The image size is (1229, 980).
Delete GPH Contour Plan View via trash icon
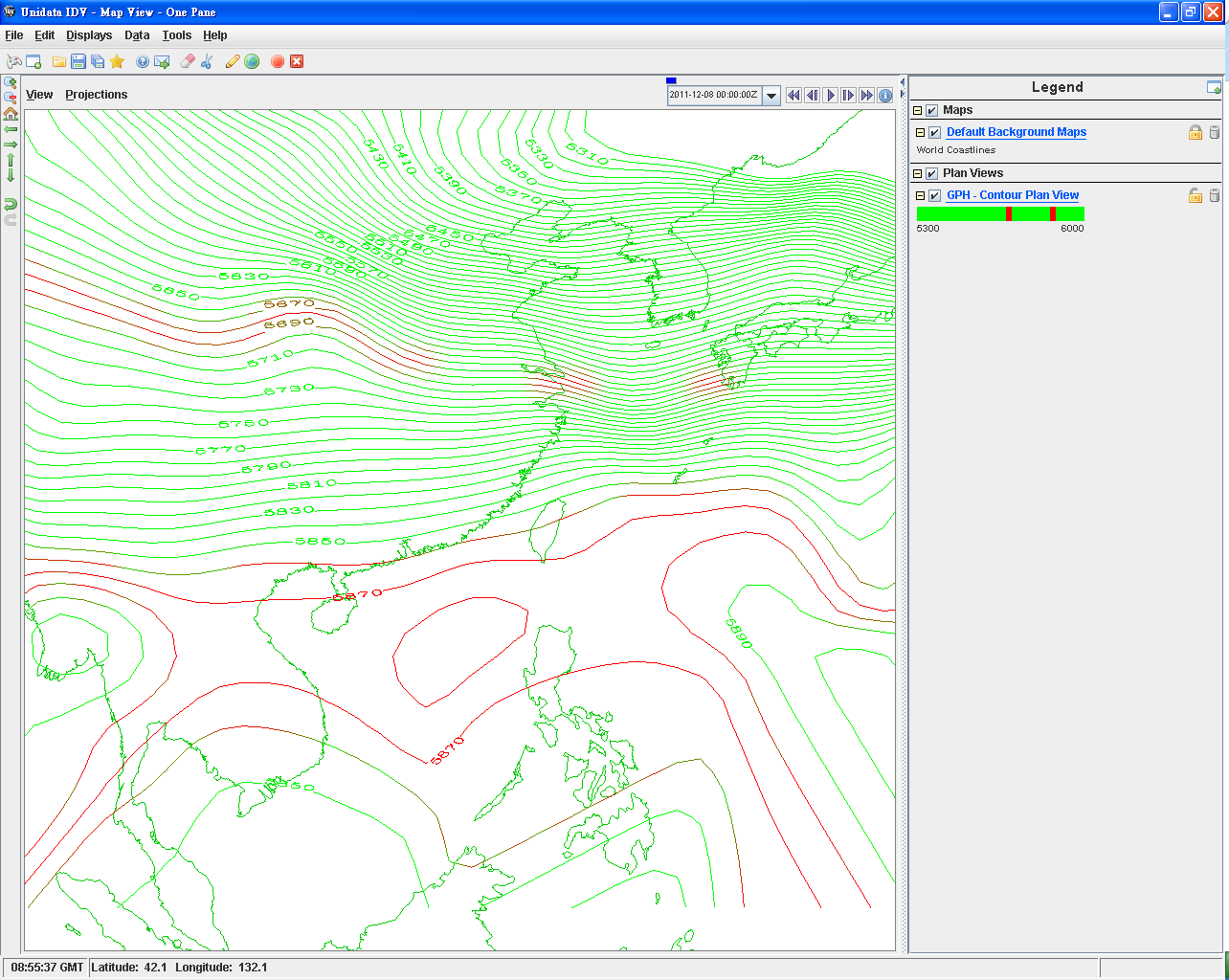[x=1215, y=195]
